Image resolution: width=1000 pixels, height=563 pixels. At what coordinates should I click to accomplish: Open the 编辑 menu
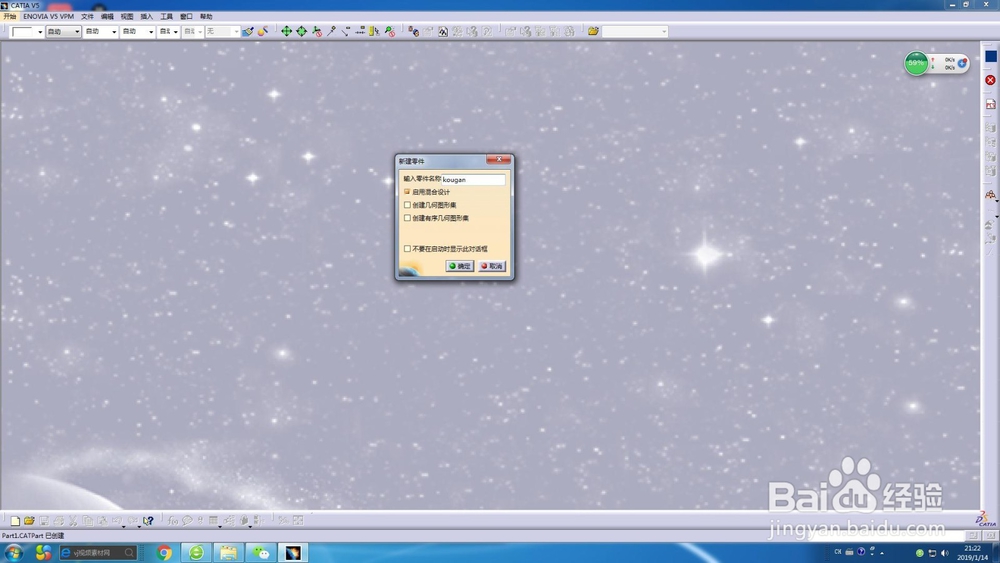(x=107, y=17)
